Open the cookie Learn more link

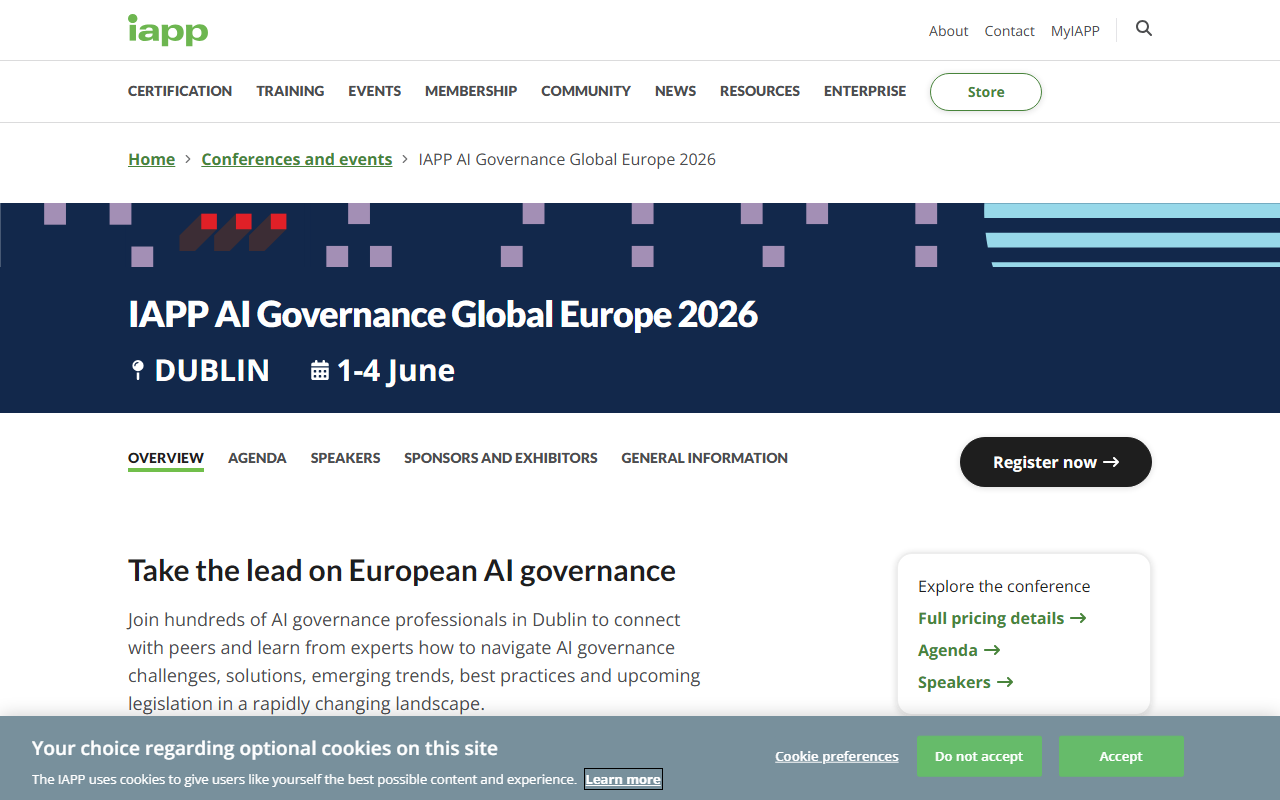click(x=623, y=779)
